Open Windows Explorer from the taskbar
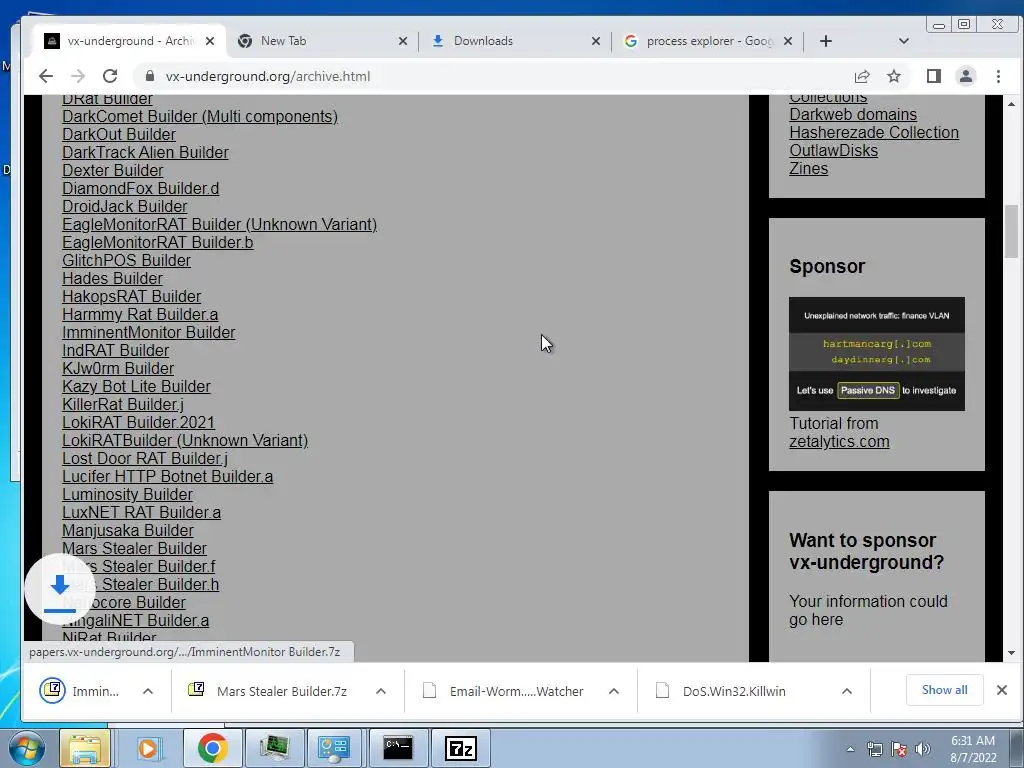This screenshot has width=1024, height=768. (x=84, y=748)
